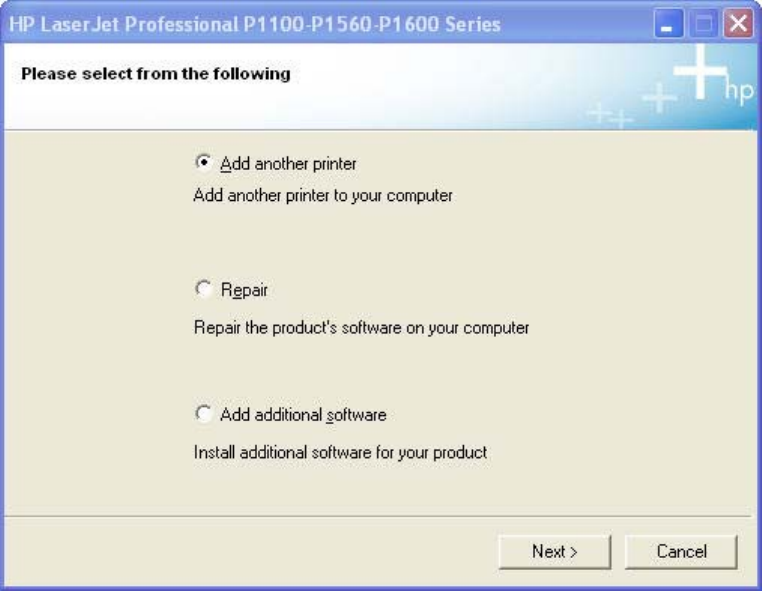Screen dimensions: 762x591
Task: Click the 'Add another printer to your computer' description
Action: coord(322,196)
